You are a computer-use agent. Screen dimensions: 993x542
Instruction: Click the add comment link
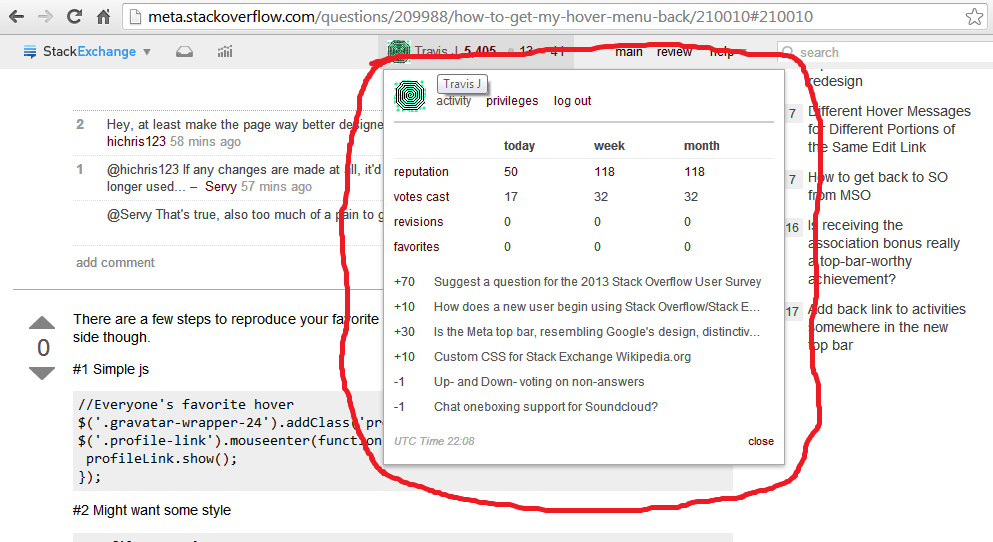(115, 262)
